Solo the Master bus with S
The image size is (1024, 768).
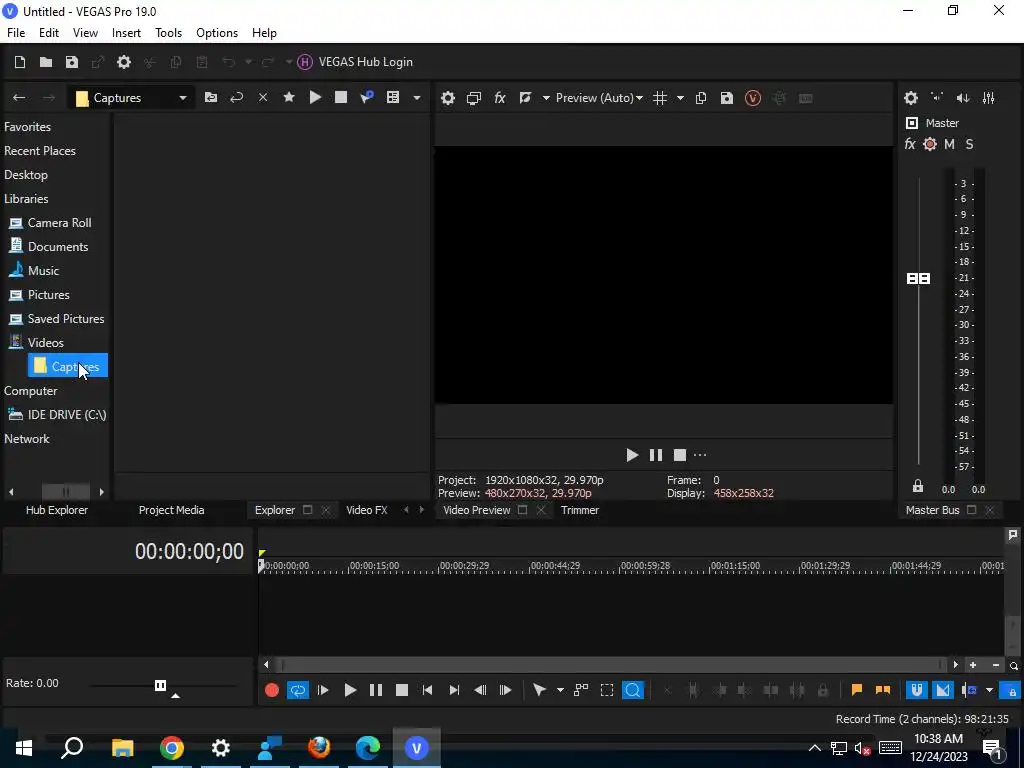pyautogui.click(x=969, y=144)
